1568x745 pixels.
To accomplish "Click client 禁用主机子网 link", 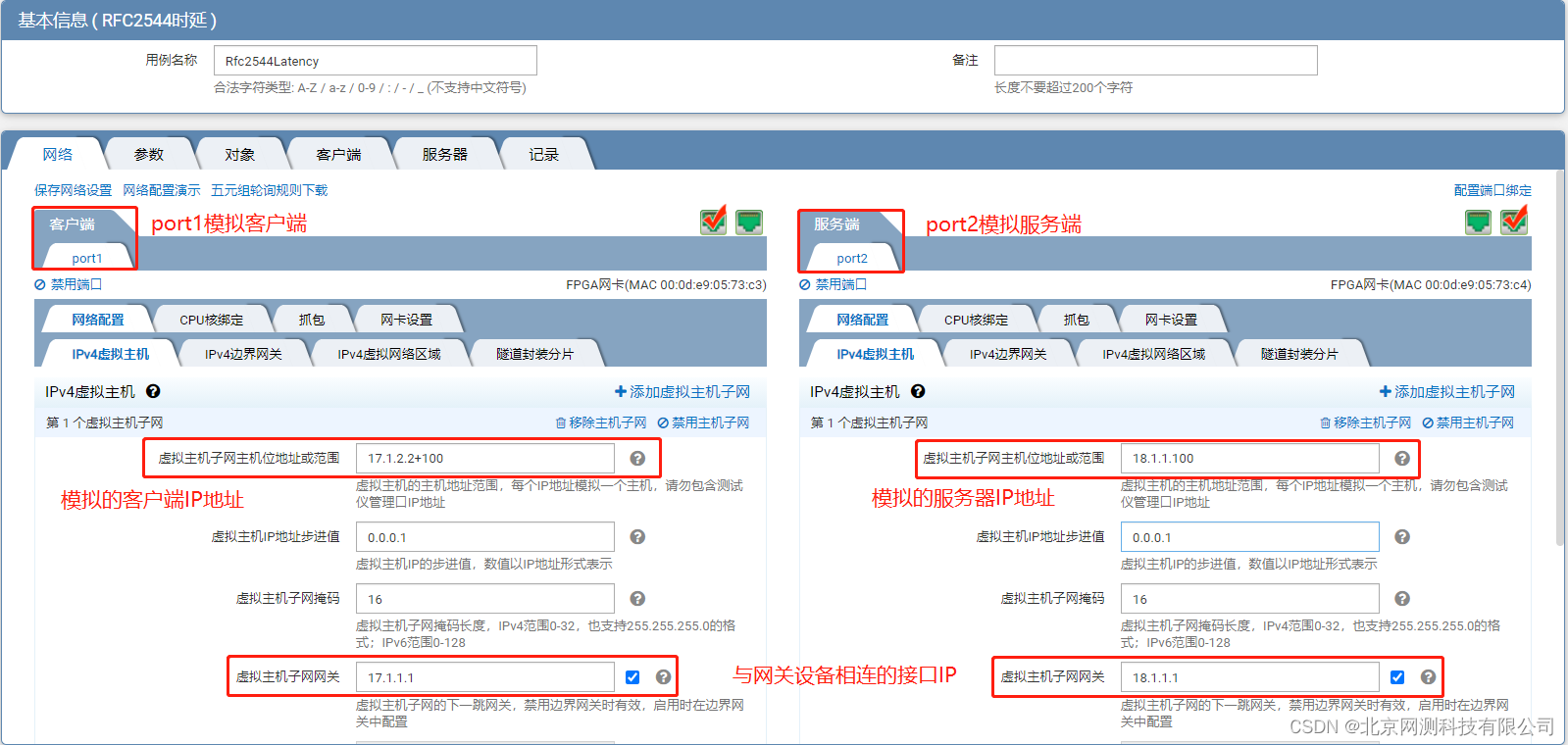I will (x=703, y=422).
